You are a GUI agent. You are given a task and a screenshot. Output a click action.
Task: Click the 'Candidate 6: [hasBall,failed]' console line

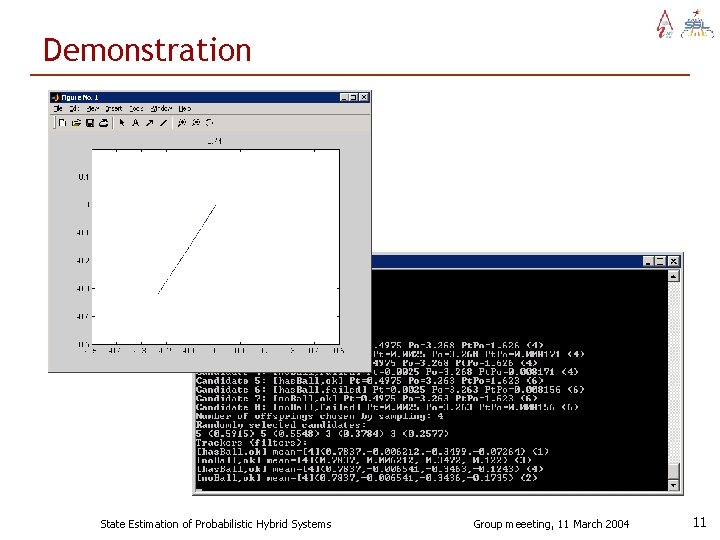click(390, 390)
